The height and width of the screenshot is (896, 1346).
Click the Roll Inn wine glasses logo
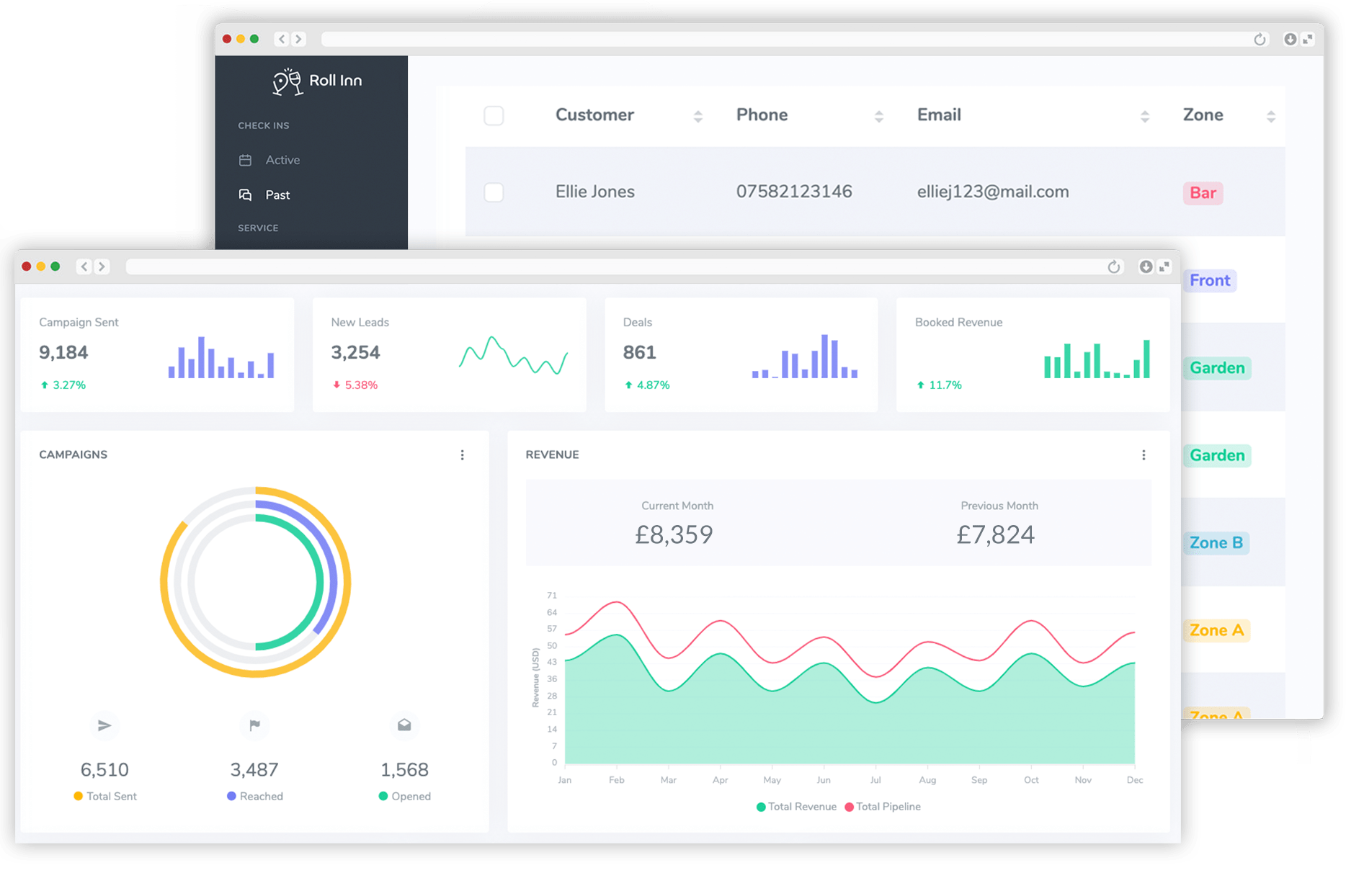tap(287, 81)
